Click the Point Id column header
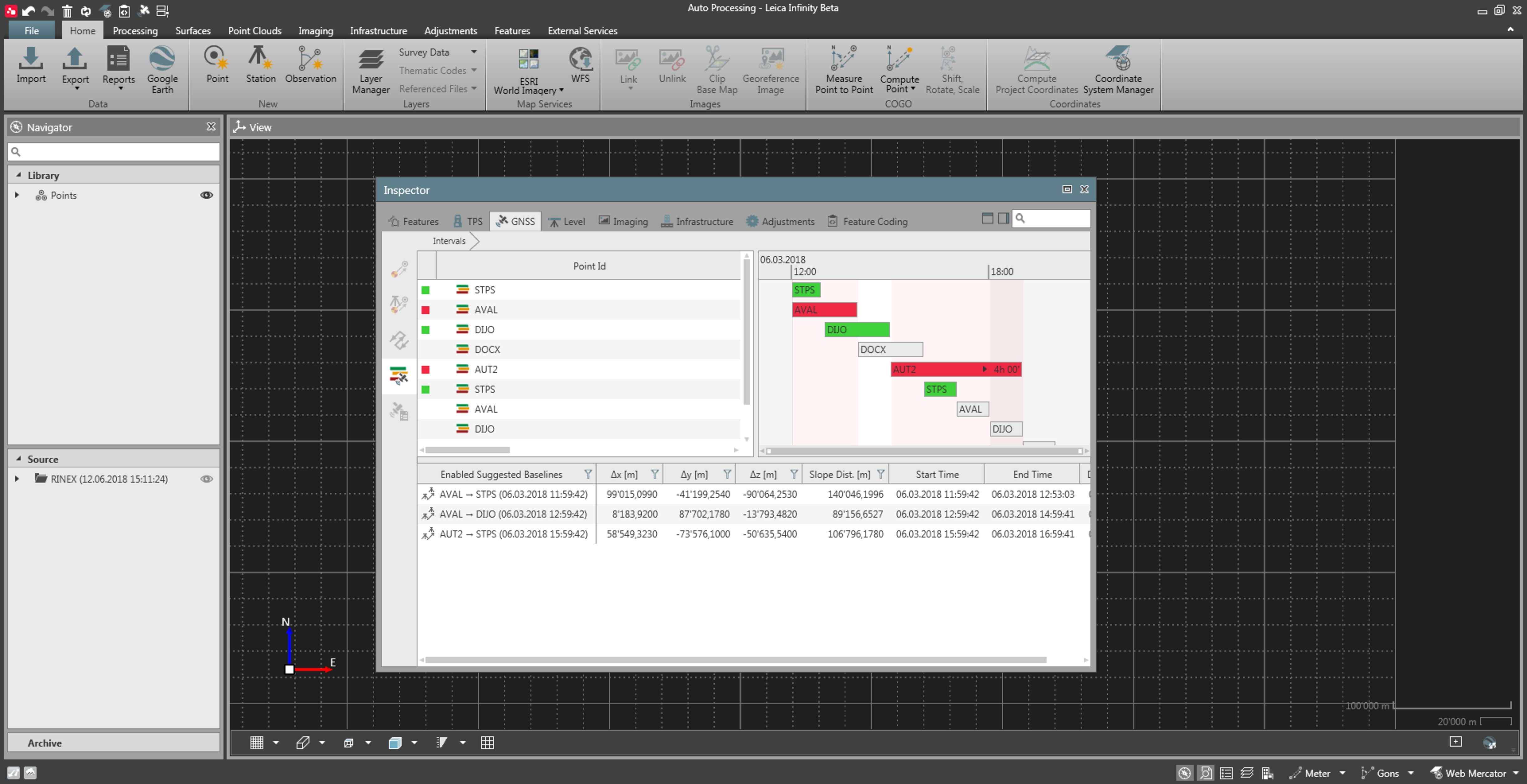This screenshot has width=1527, height=784. coord(589,266)
